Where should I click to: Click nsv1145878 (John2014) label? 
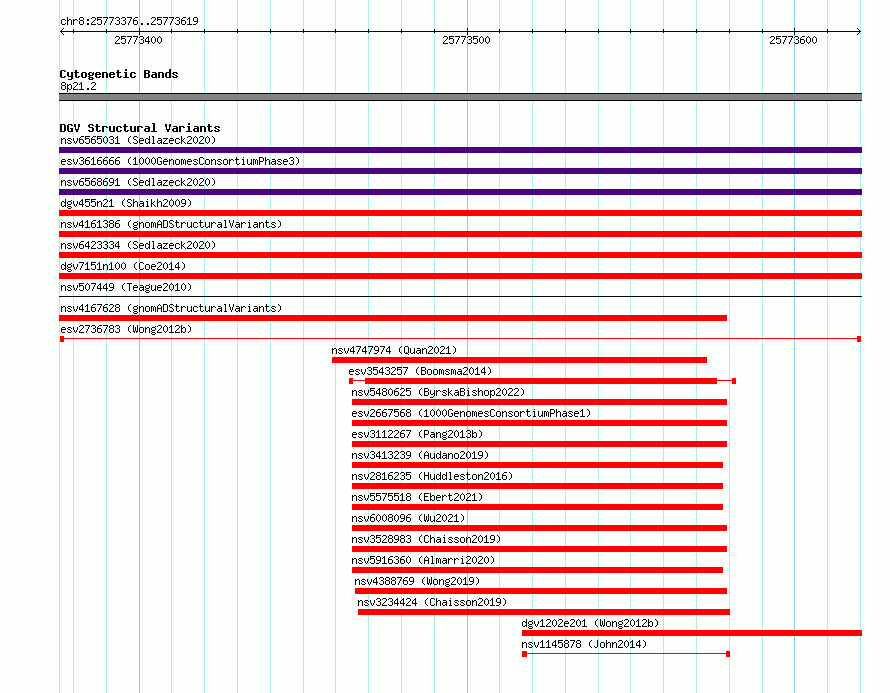(584, 644)
